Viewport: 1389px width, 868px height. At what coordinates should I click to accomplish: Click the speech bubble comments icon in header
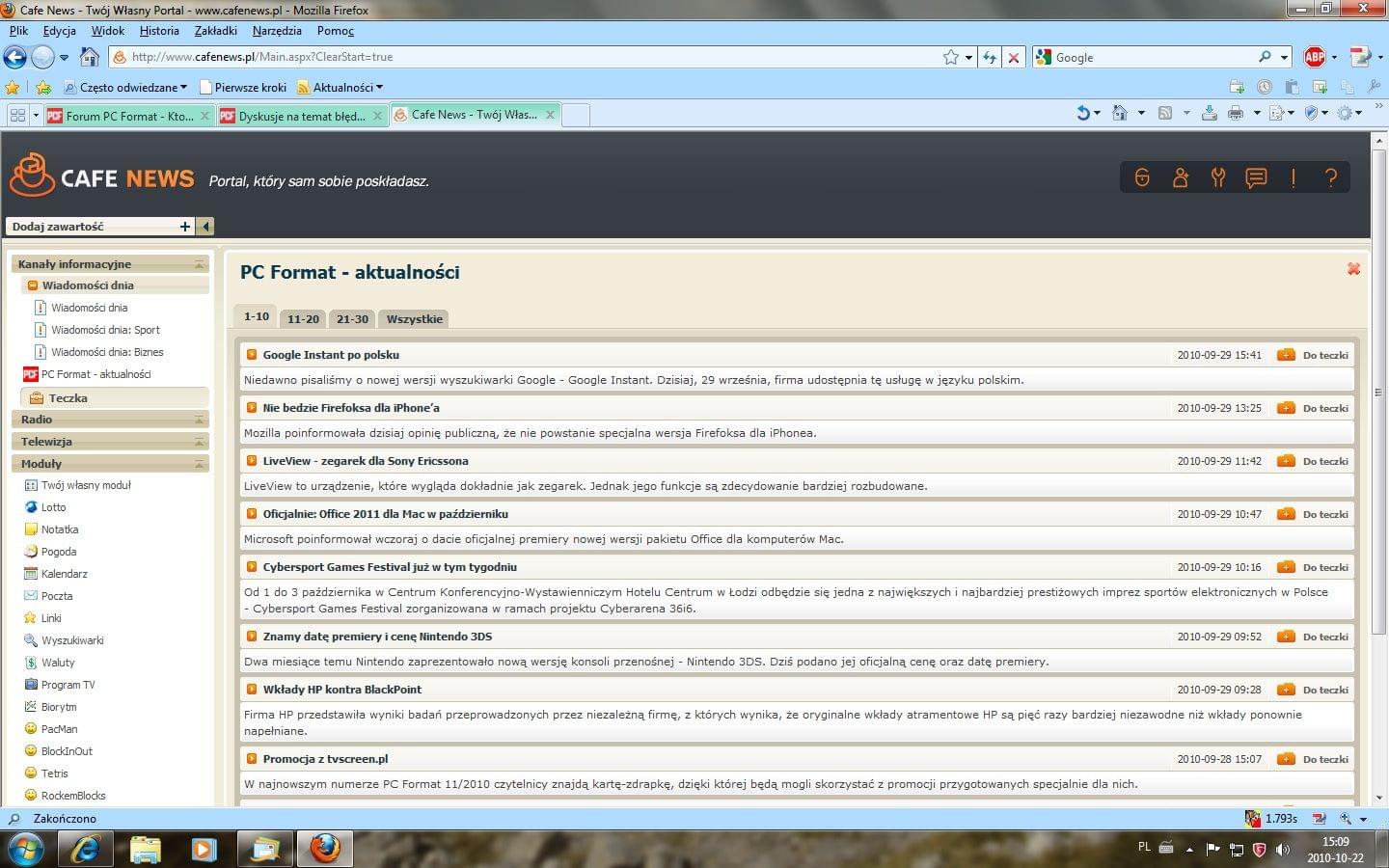tap(1255, 177)
